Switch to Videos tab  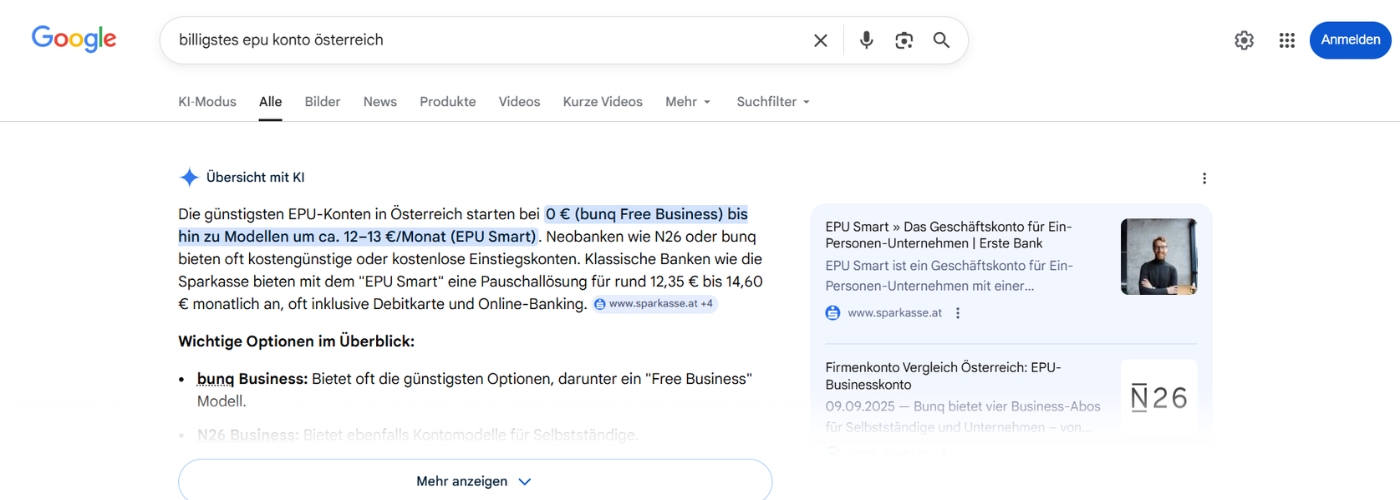pyautogui.click(x=519, y=102)
